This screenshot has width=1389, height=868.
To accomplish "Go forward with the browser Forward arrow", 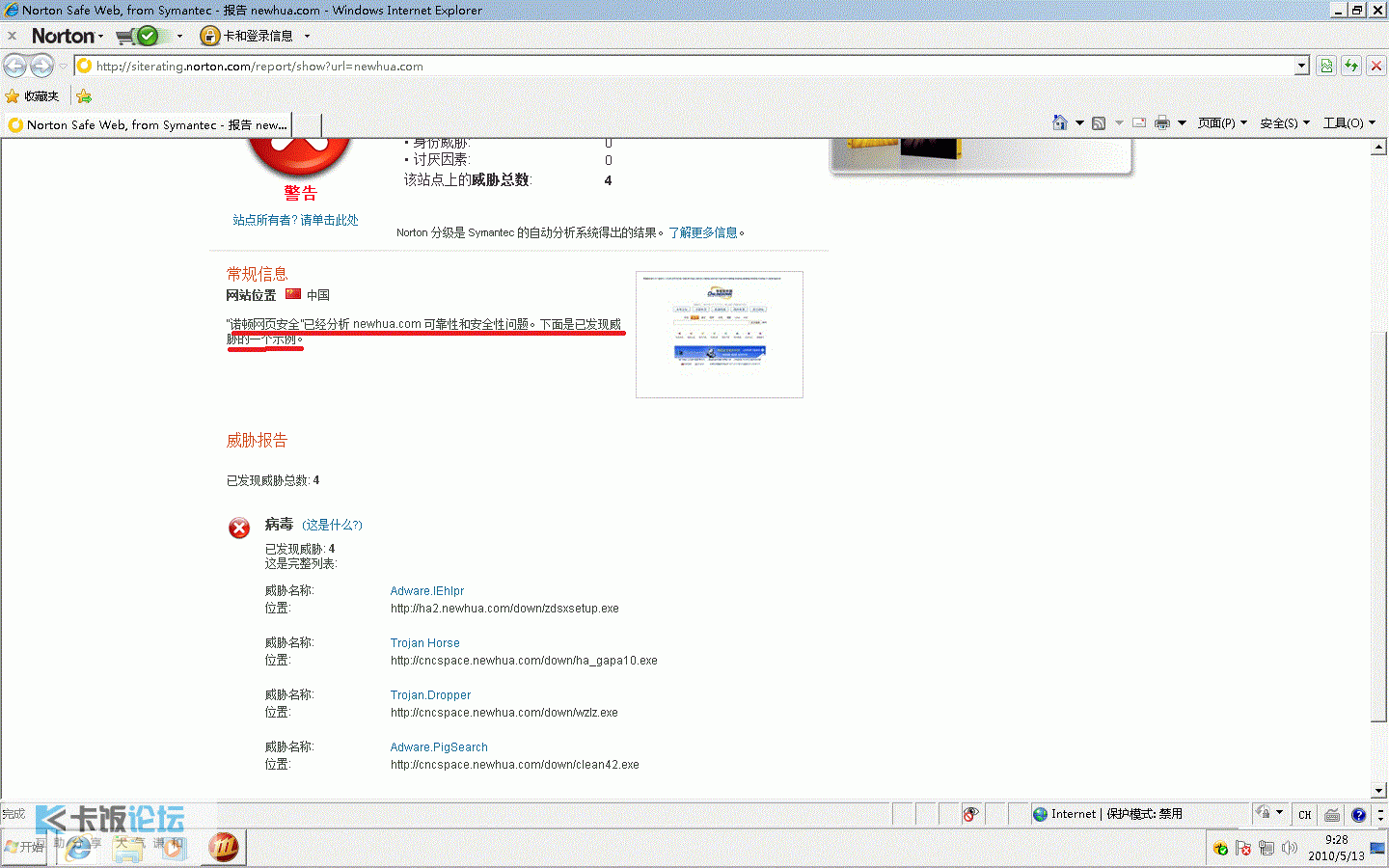I will click(41, 66).
